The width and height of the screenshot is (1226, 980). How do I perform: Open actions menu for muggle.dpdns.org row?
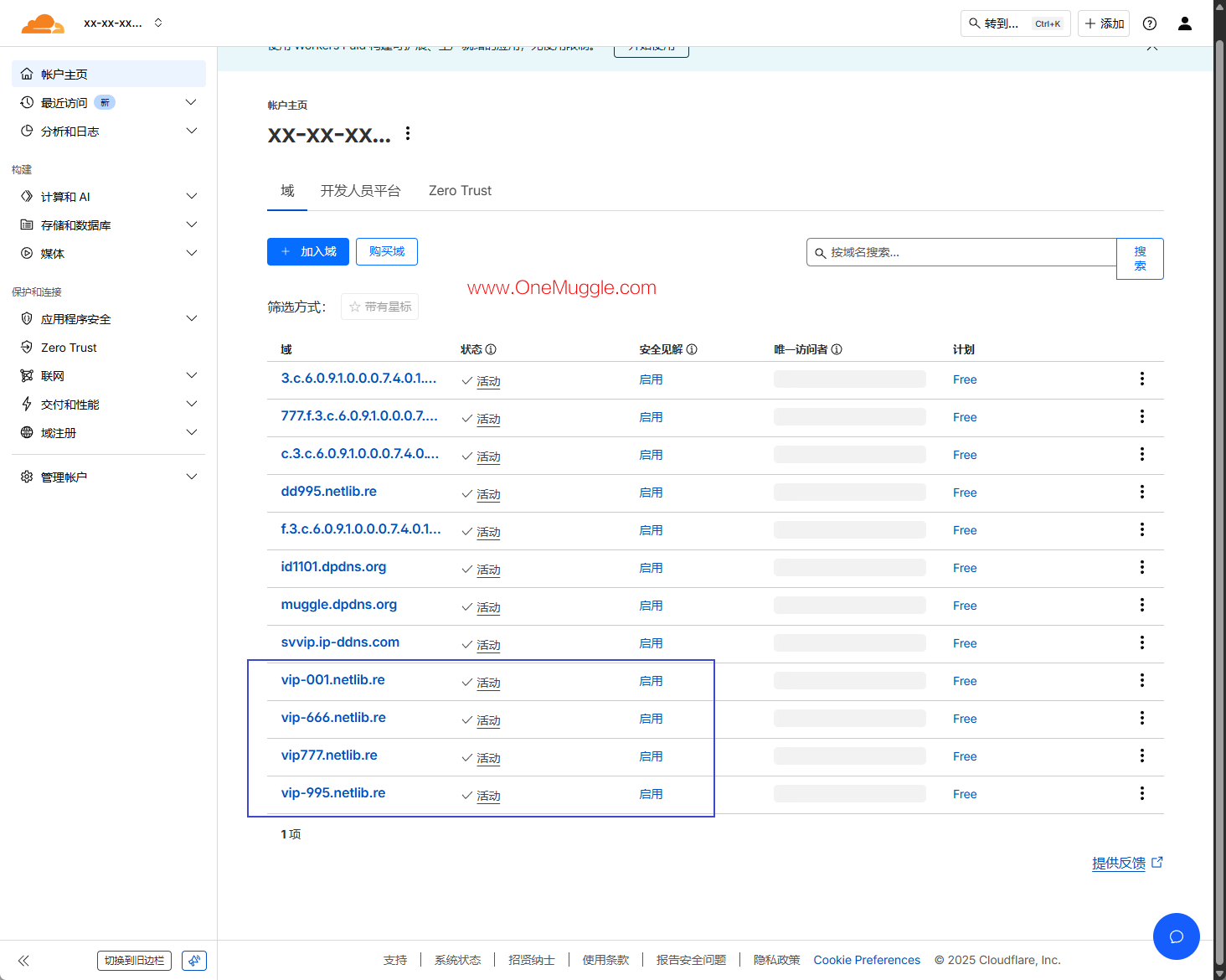coord(1141,605)
